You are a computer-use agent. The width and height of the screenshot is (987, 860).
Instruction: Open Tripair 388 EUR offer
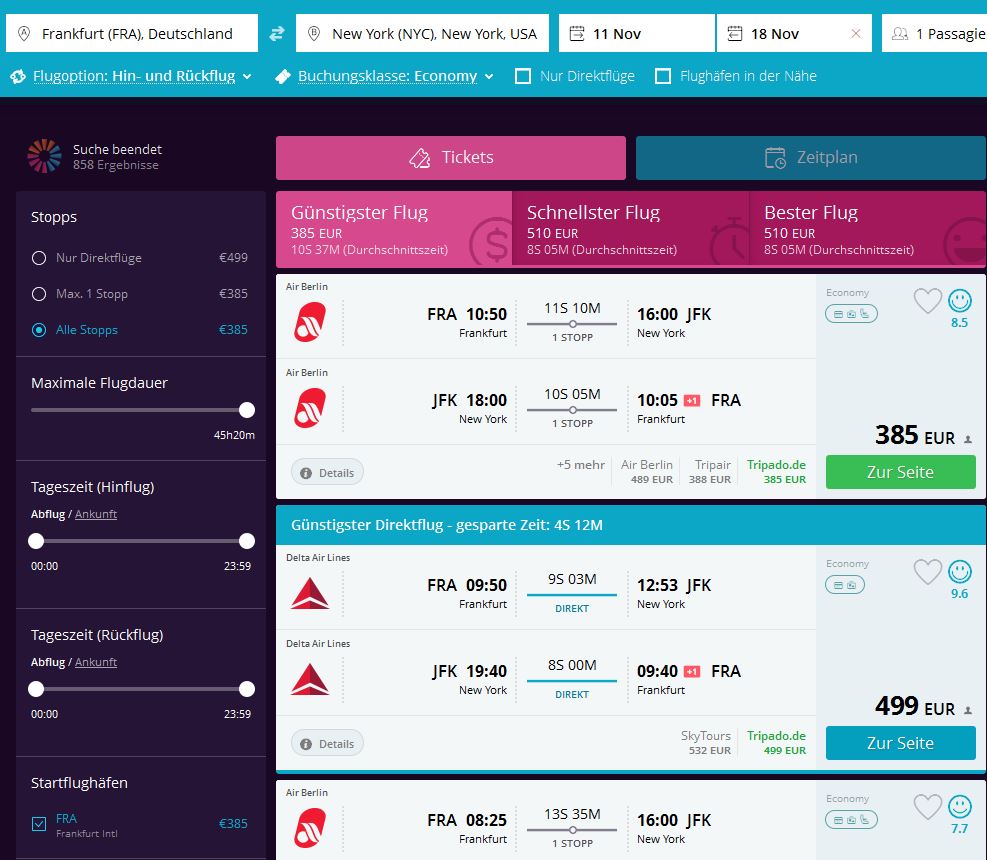pos(710,472)
